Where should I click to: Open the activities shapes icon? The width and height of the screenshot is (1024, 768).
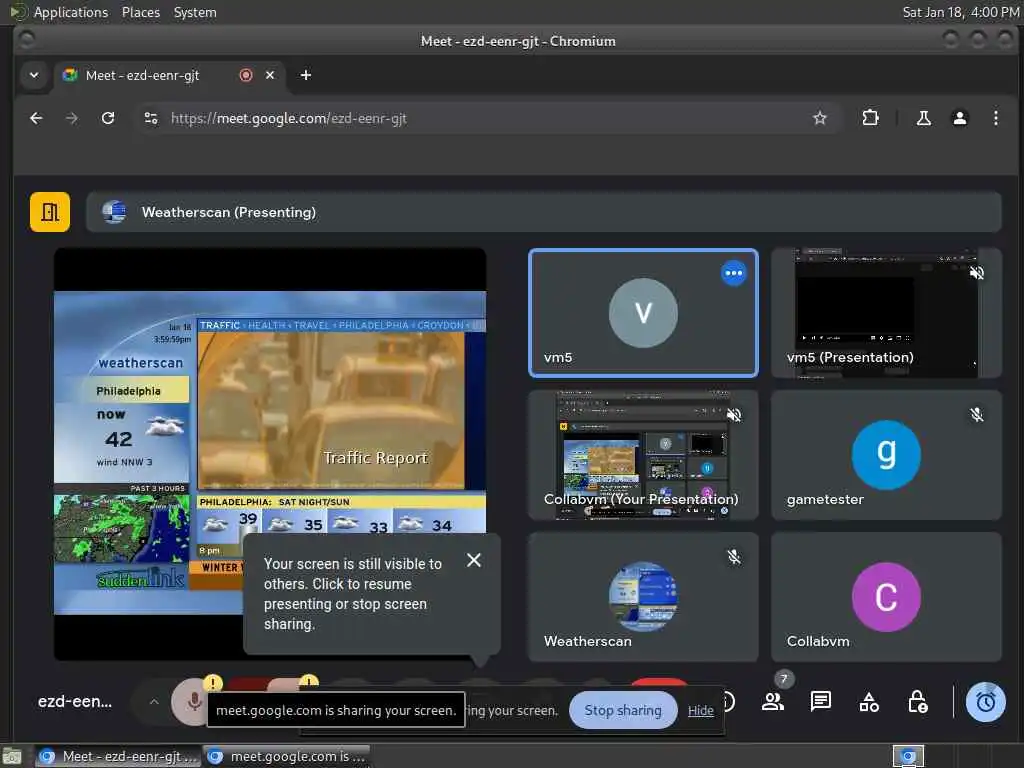click(x=869, y=702)
